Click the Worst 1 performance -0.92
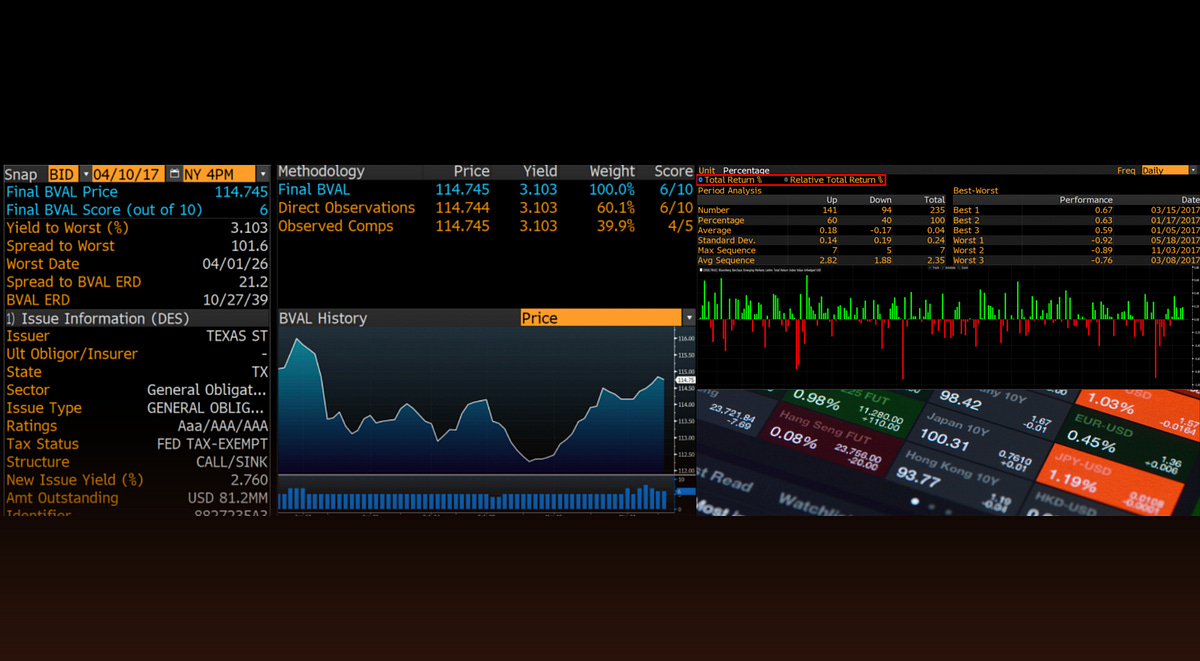Viewport: 1200px width, 661px height. point(1101,240)
